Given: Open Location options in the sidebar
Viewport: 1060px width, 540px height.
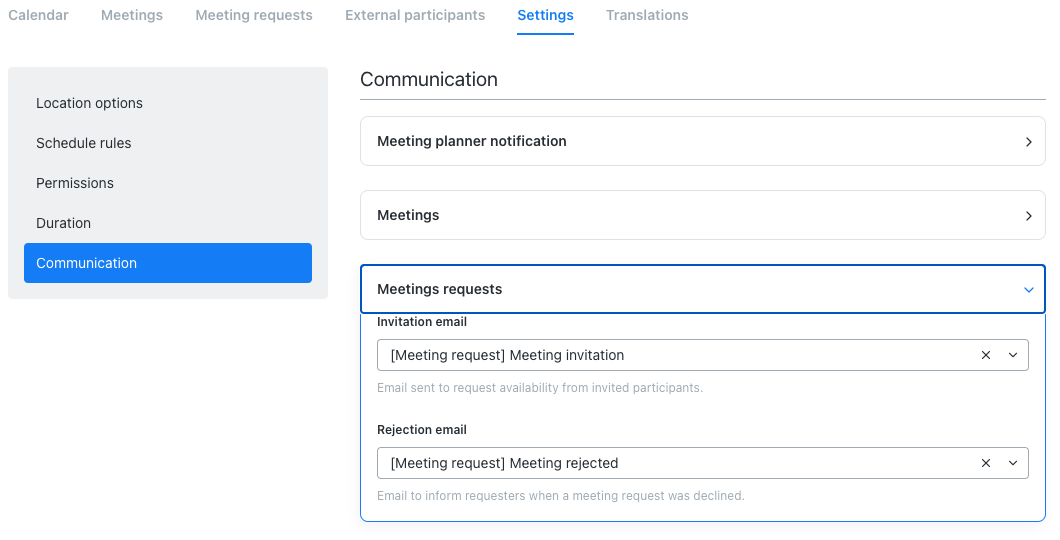Looking at the screenshot, I should click(89, 103).
